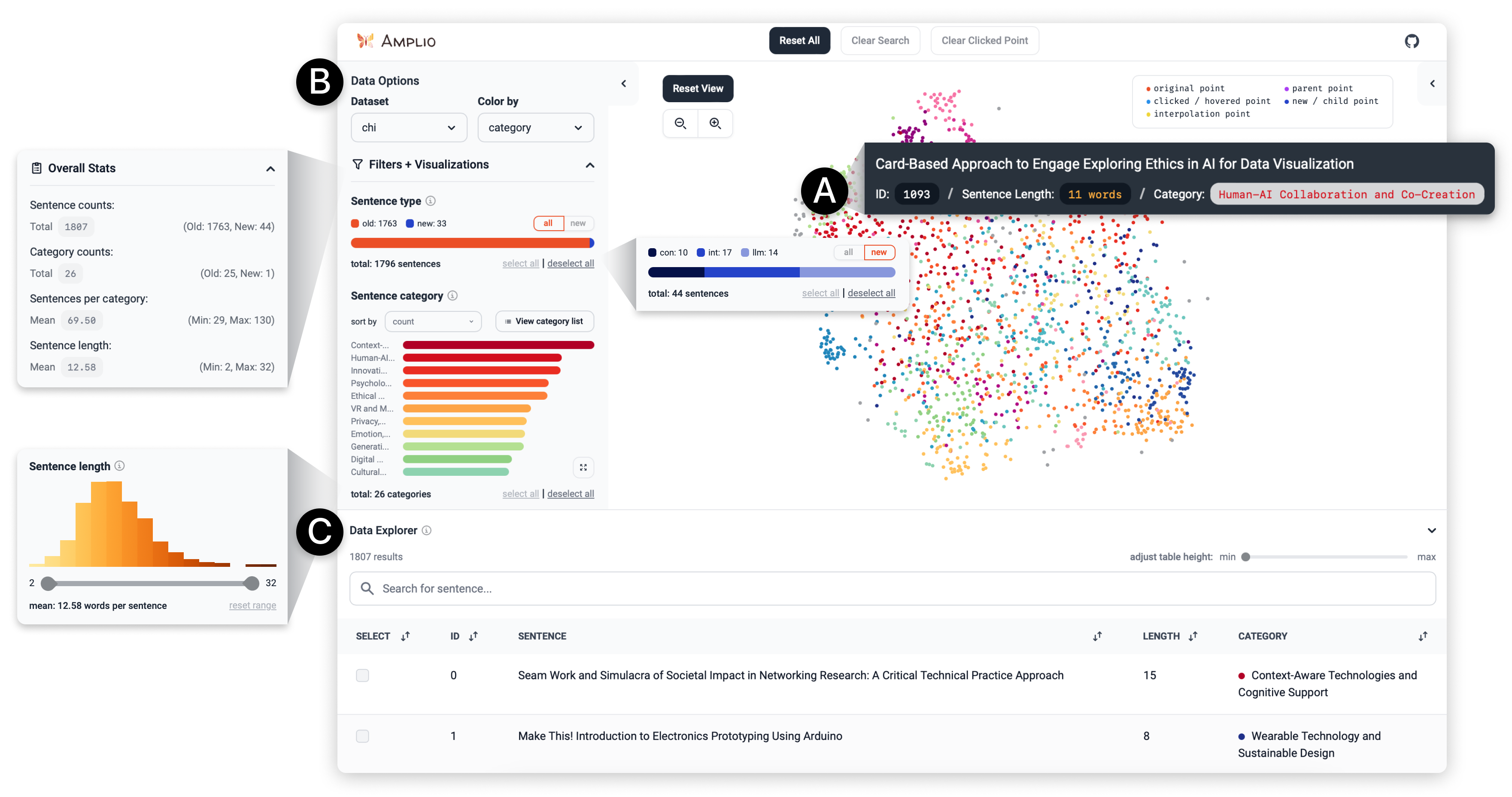The image size is (1512, 797).
Task: Check the checkbox for sentence ID 0
Action: [363, 675]
